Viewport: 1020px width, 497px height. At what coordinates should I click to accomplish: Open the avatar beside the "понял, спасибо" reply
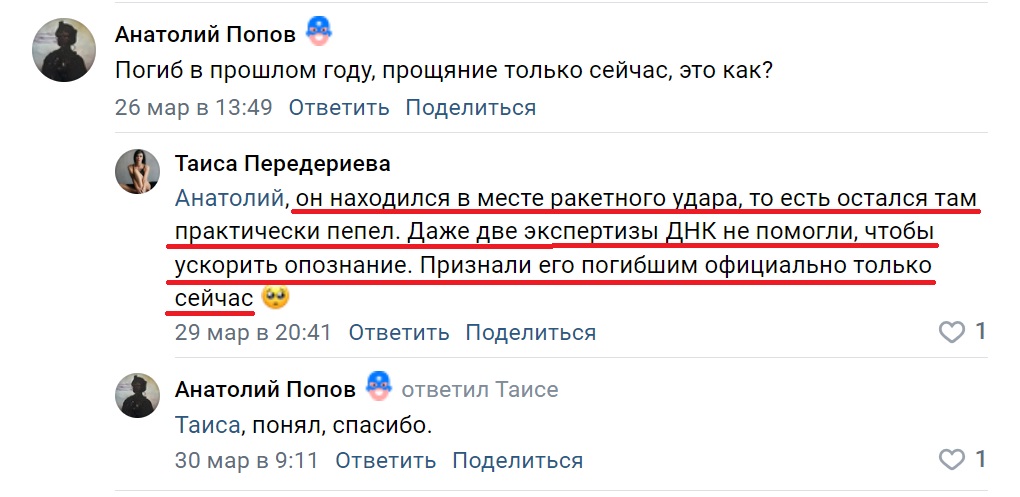[139, 395]
